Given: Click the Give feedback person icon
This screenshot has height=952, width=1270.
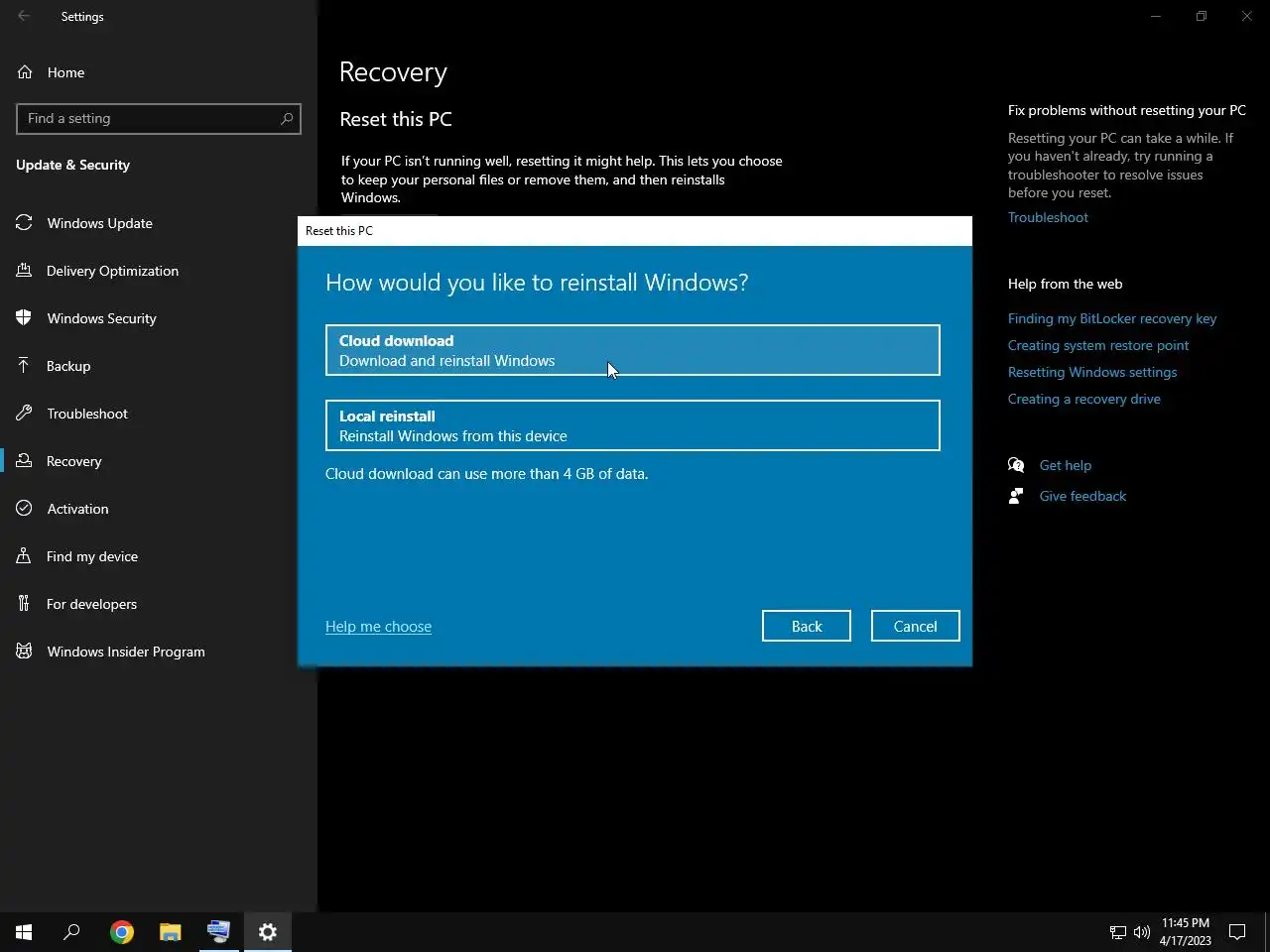Looking at the screenshot, I should (x=1016, y=496).
